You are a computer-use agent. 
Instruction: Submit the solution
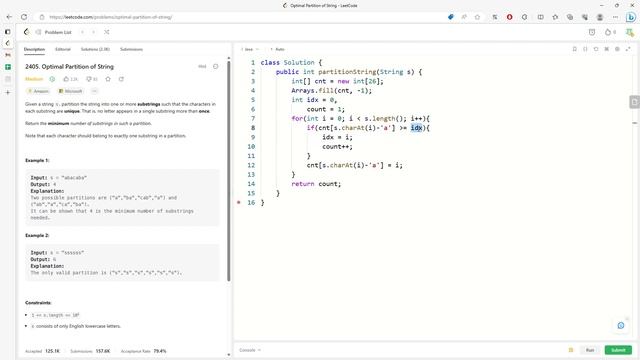pos(618,350)
